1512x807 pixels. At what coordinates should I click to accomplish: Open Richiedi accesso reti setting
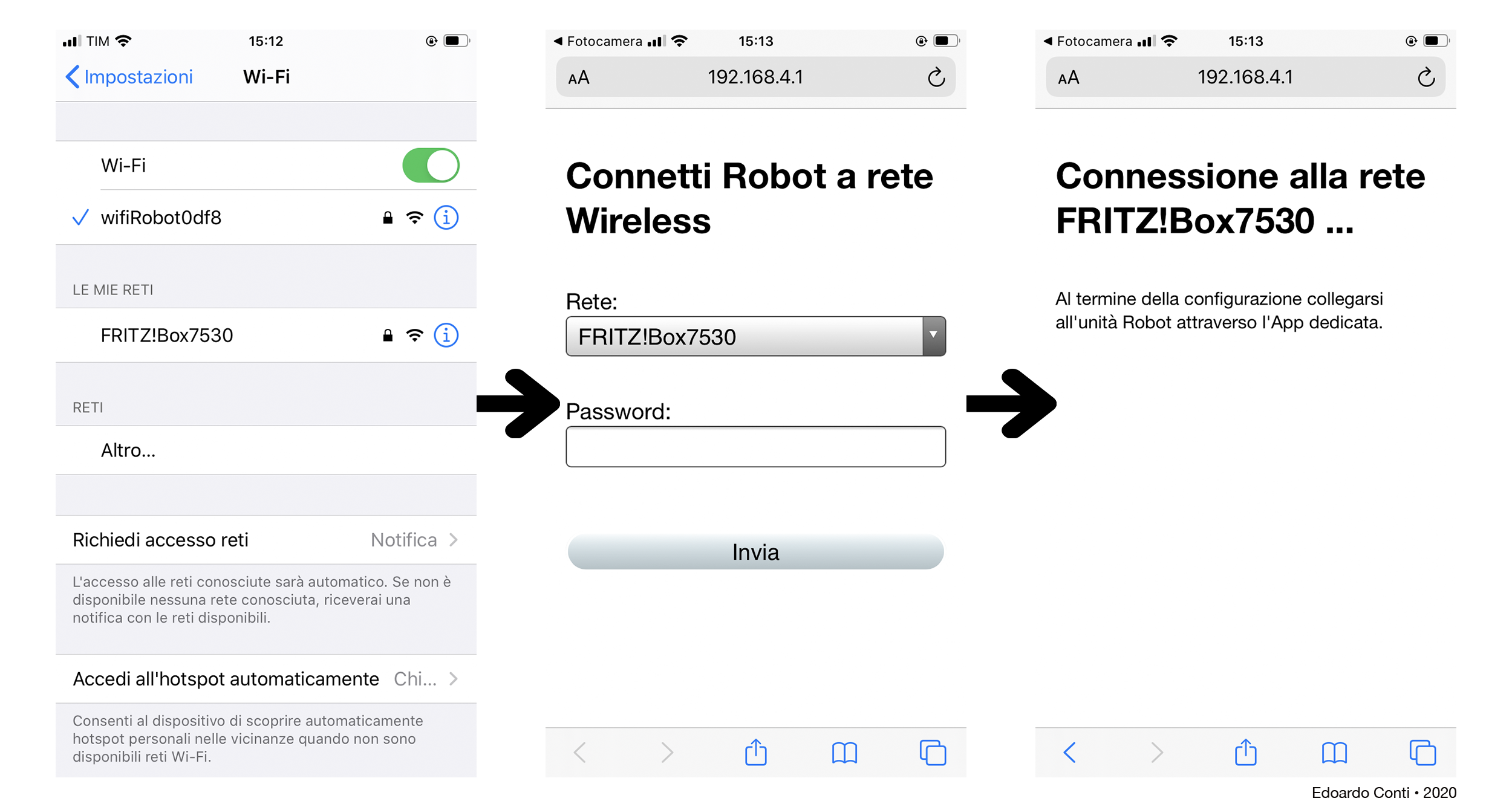tap(266, 540)
